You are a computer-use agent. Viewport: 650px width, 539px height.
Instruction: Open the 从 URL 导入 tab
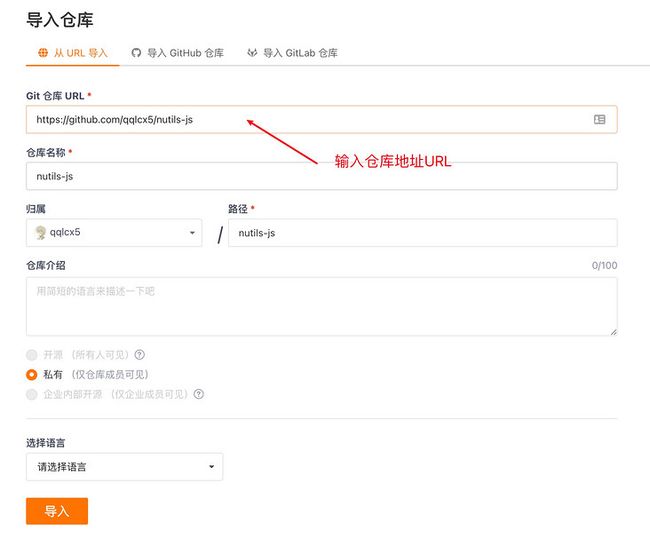[x=73, y=53]
